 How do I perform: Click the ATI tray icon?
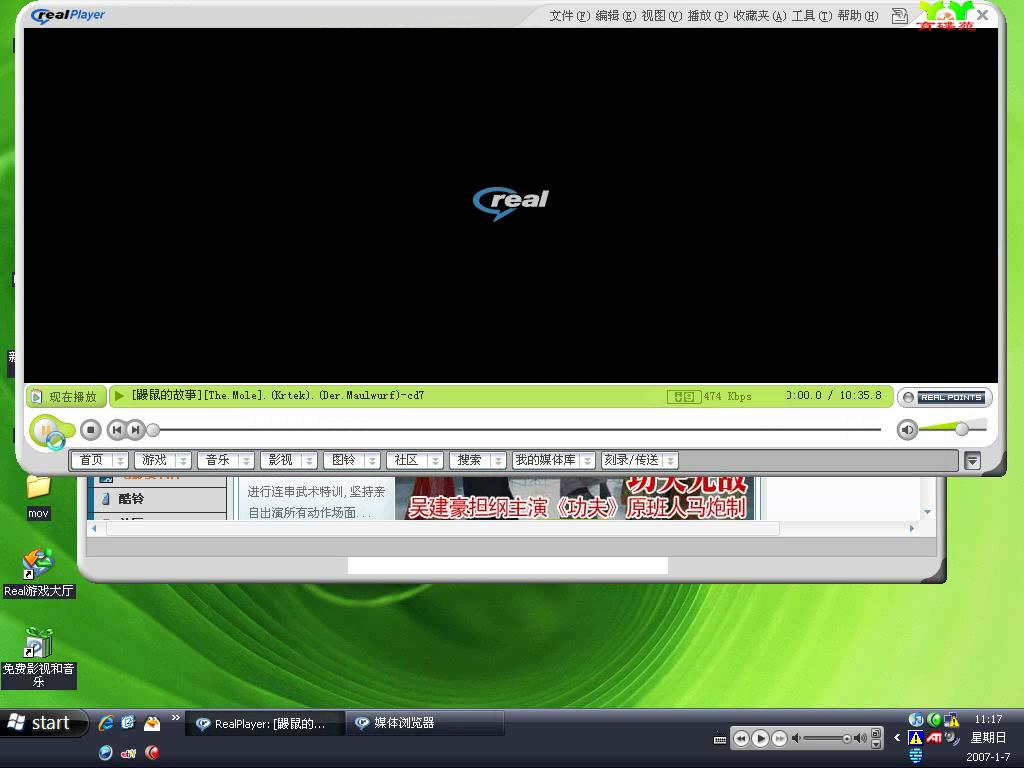pos(934,738)
